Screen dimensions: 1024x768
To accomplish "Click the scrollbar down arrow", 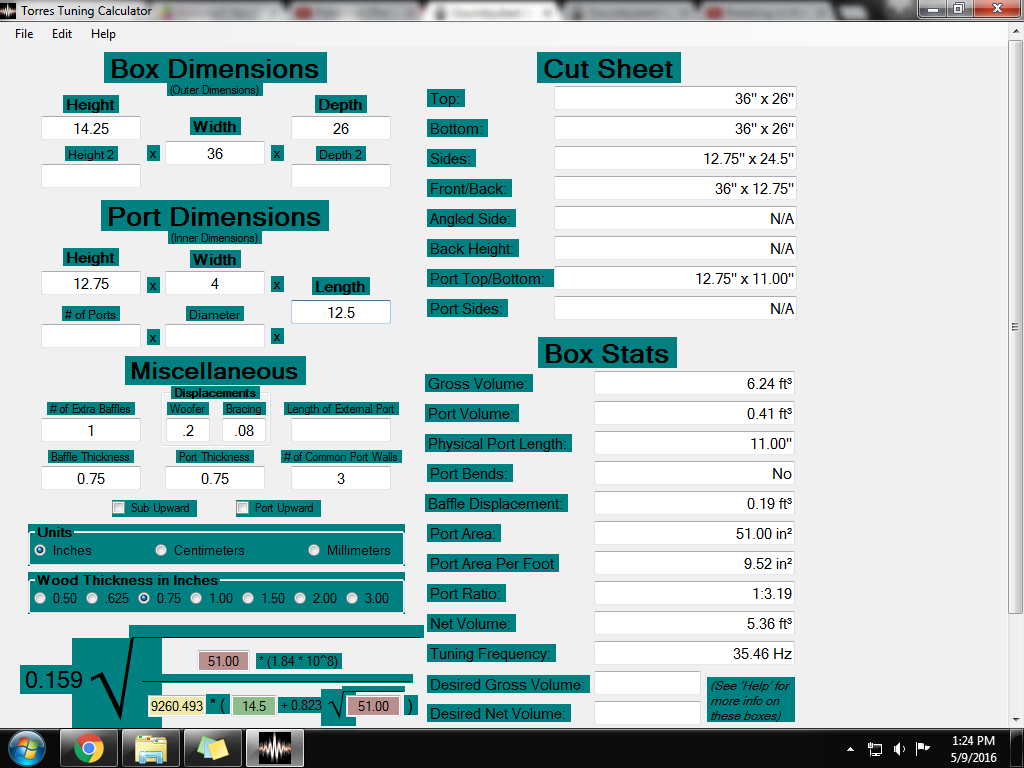I will pos(1015,719).
